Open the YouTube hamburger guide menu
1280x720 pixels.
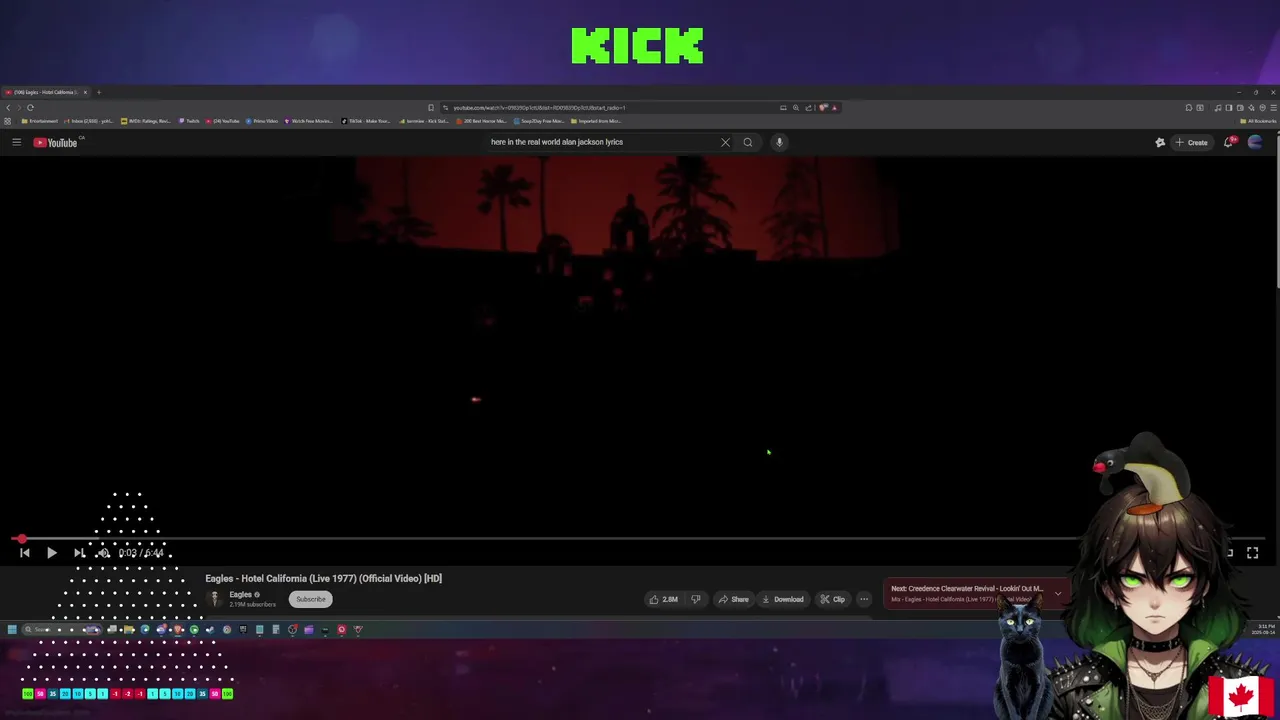coord(16,142)
